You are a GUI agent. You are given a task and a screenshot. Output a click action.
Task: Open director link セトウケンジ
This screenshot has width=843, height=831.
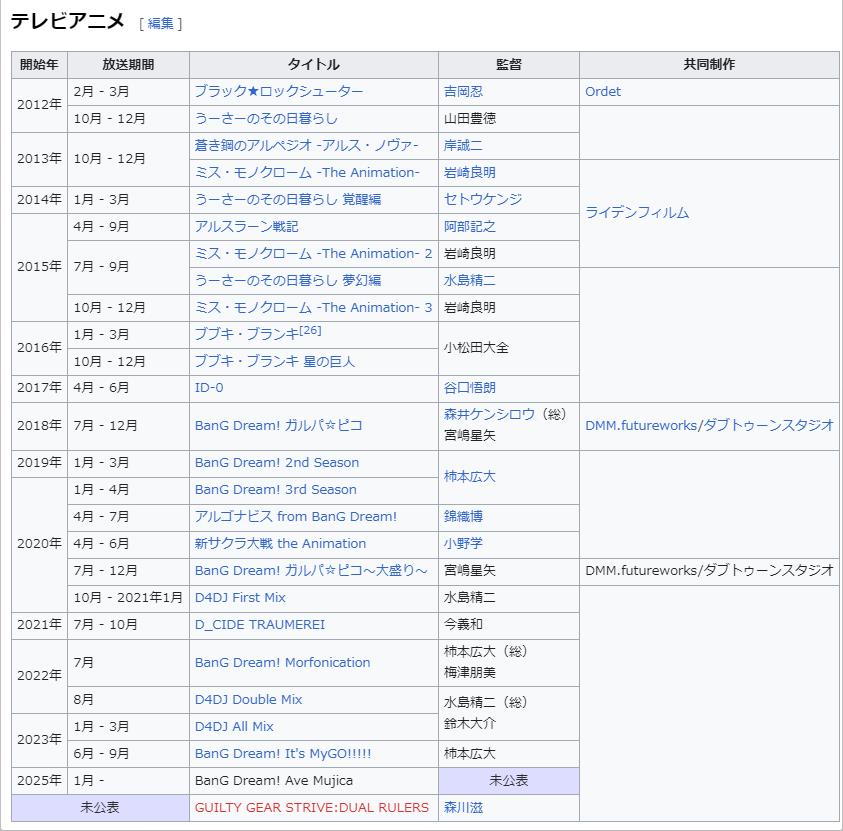483,199
